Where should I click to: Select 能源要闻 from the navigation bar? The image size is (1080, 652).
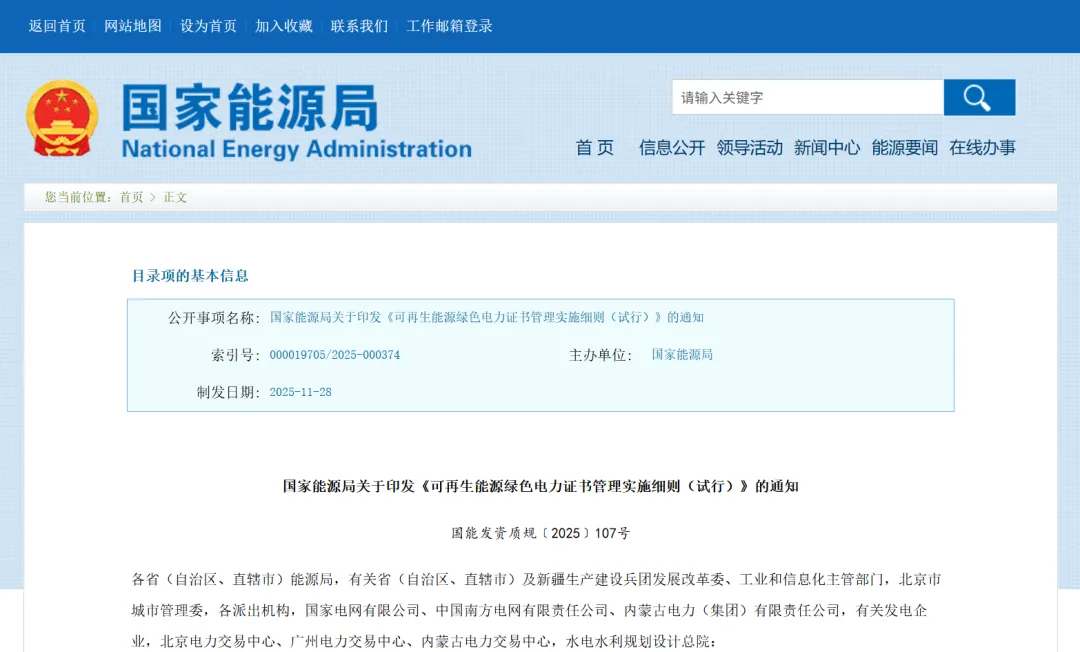[903, 147]
